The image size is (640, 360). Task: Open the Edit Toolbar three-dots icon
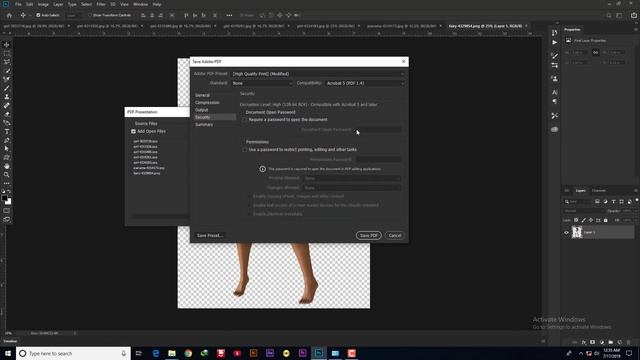7,183
